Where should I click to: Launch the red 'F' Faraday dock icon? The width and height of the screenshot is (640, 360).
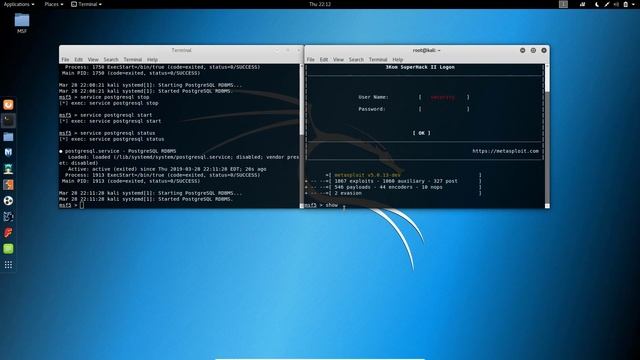point(8,233)
